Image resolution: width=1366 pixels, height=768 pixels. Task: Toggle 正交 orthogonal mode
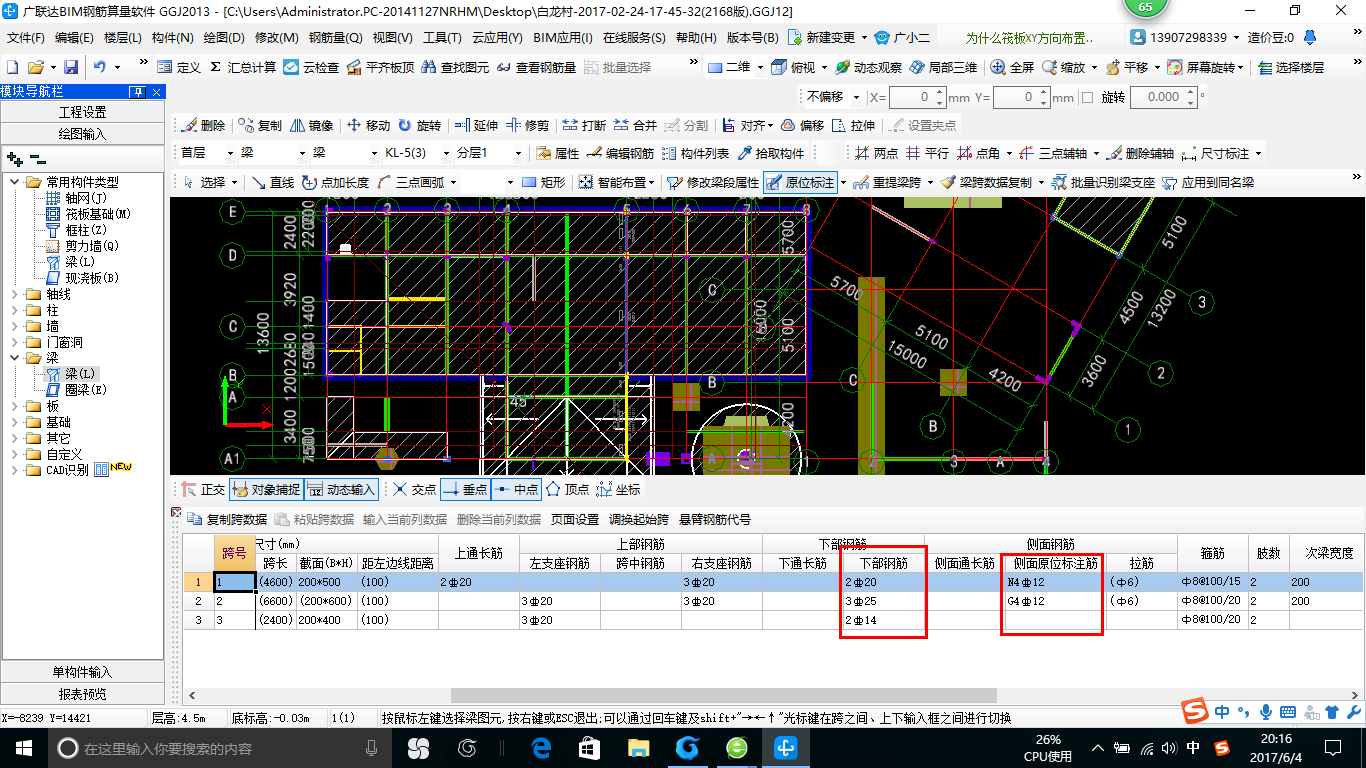click(x=203, y=489)
